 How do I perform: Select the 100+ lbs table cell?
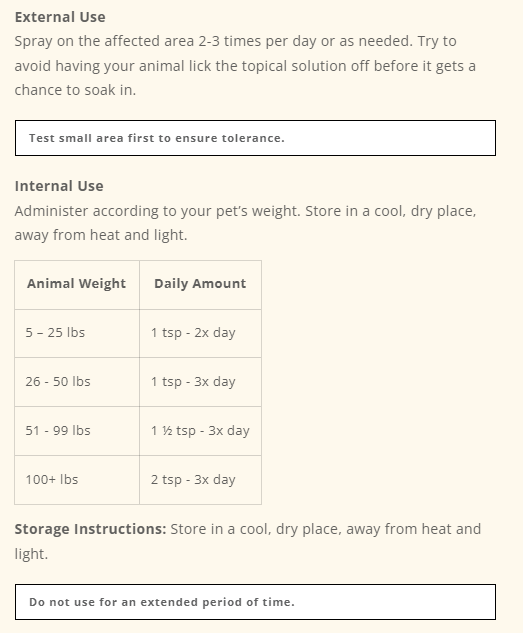[77, 480]
